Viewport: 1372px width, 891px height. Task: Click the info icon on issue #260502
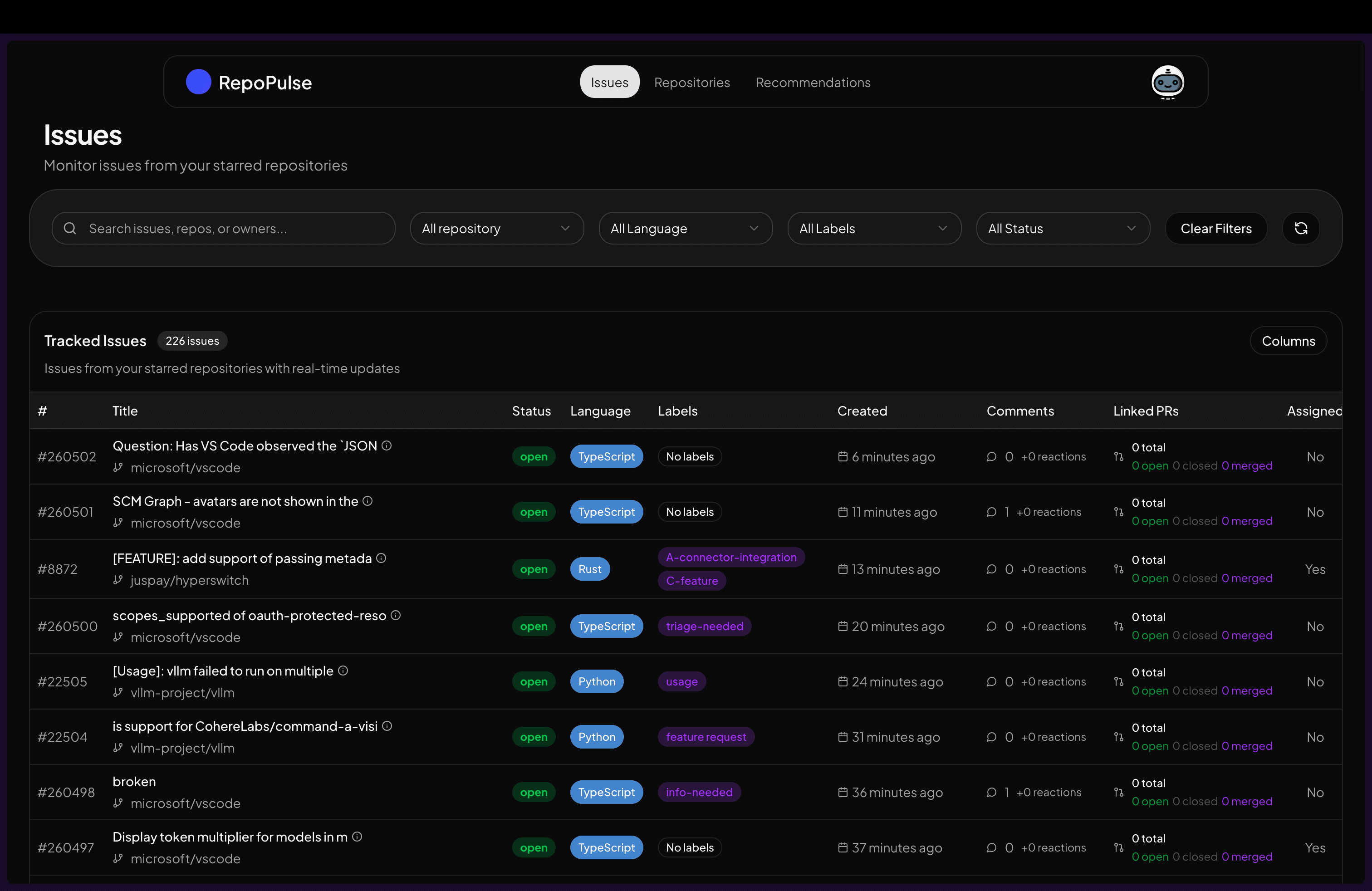pos(386,445)
